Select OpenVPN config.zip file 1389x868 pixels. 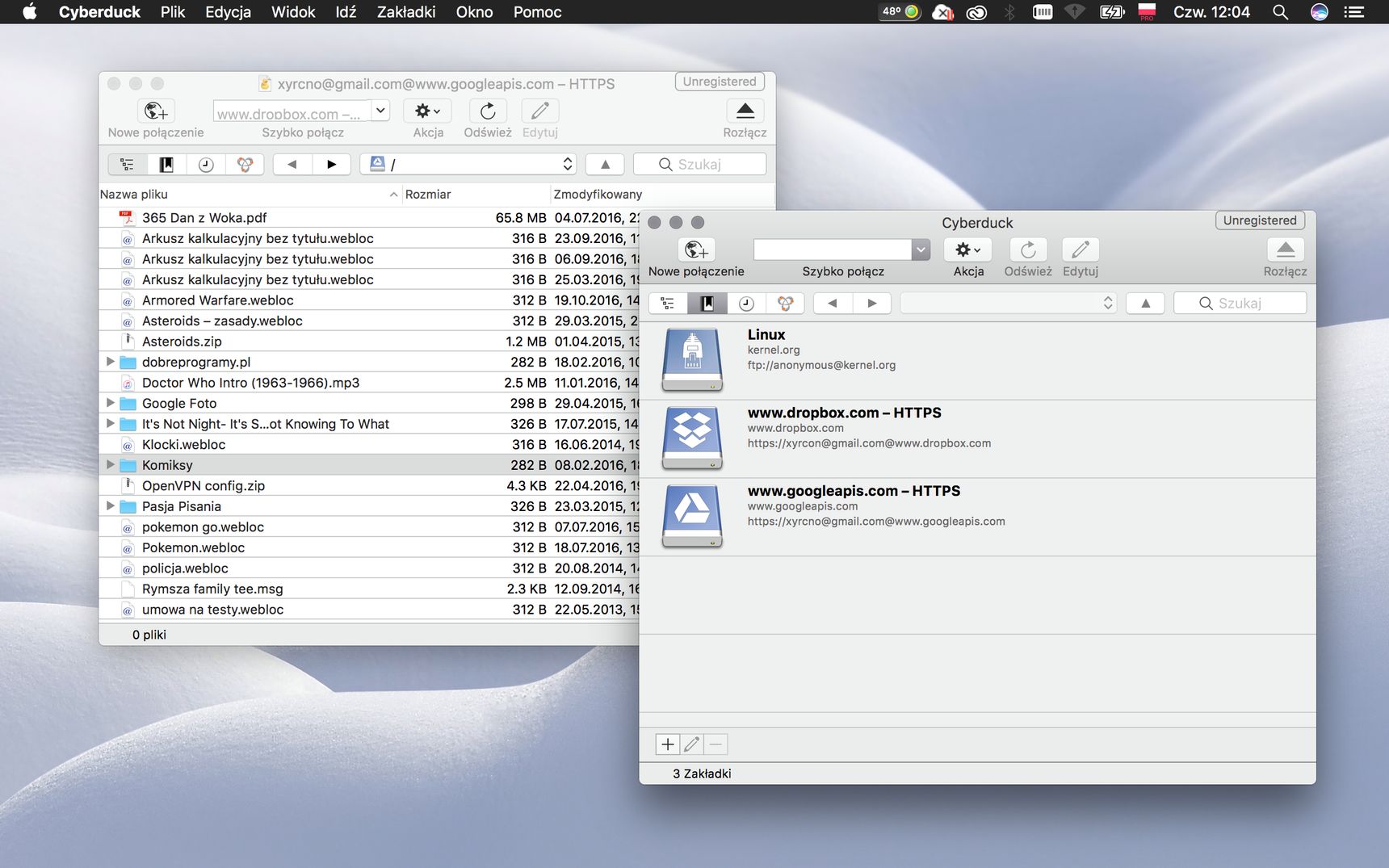click(x=369, y=485)
